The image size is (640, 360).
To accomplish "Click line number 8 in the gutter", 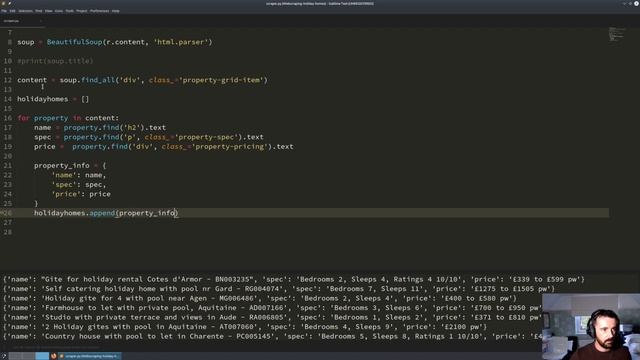I will tap(9, 42).
